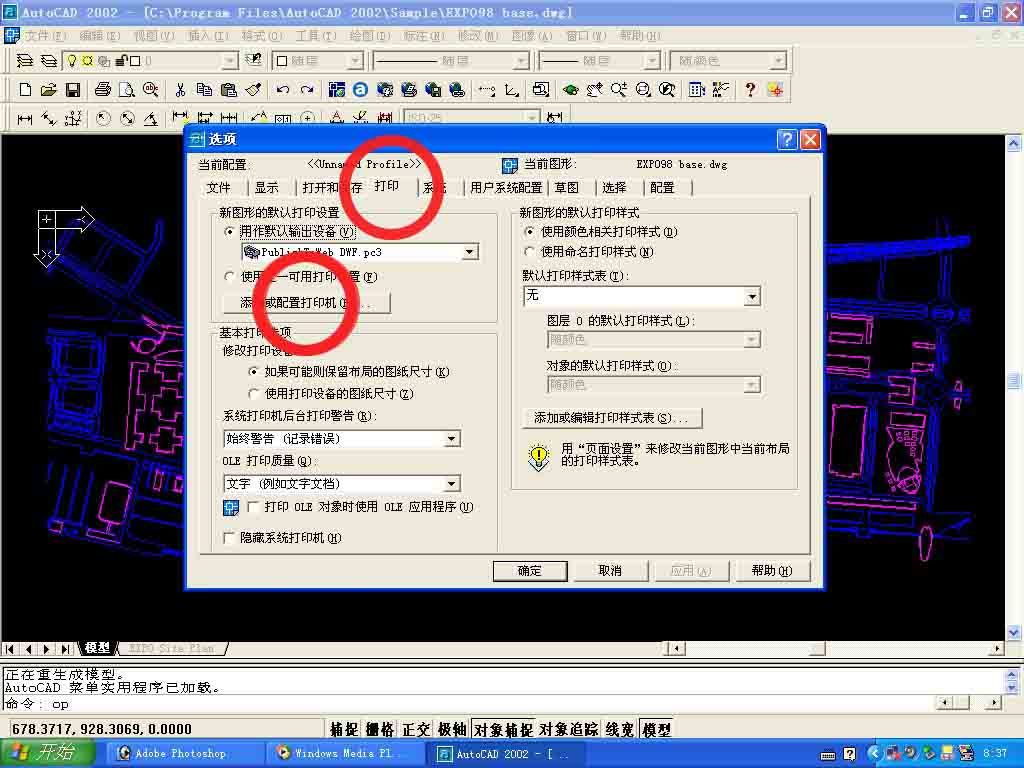Image resolution: width=1024 pixels, height=768 pixels.
Task: Select the 3D Orbit icon
Action: click(570, 89)
